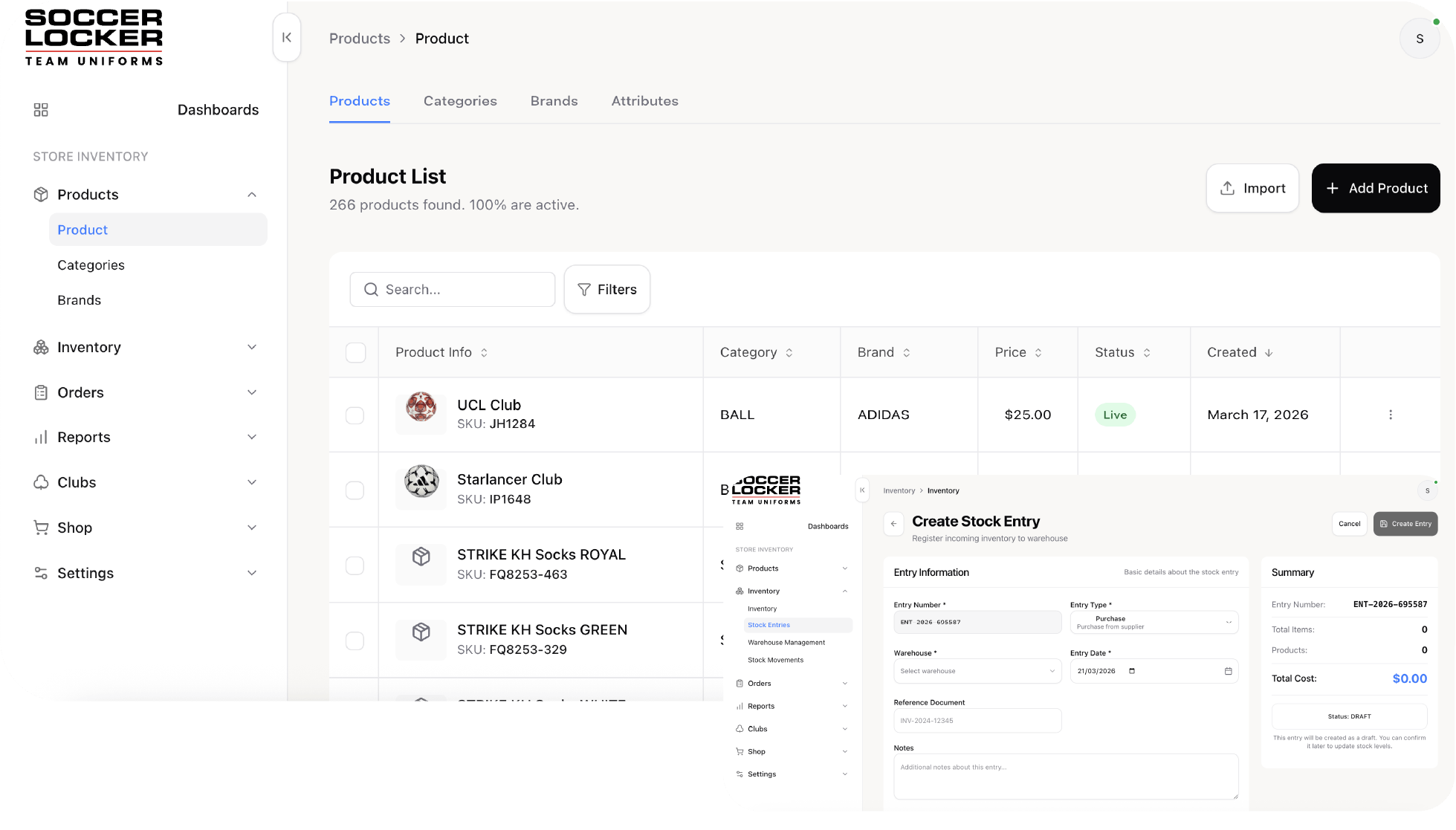1456x830 pixels.
Task: Click back arrow beside Create Stock Entry
Action: pyautogui.click(x=893, y=524)
